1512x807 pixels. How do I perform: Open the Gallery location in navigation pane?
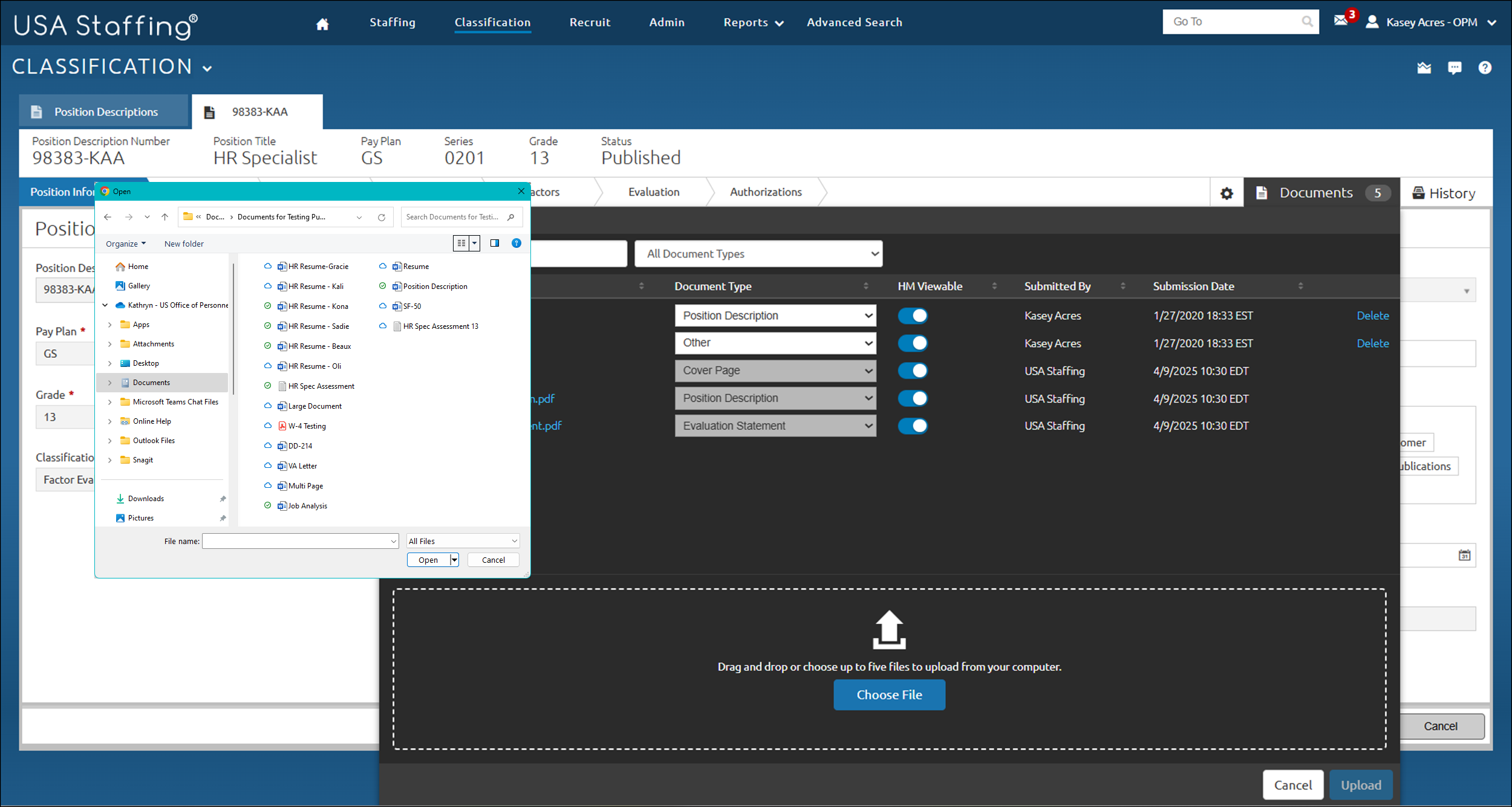pos(138,286)
